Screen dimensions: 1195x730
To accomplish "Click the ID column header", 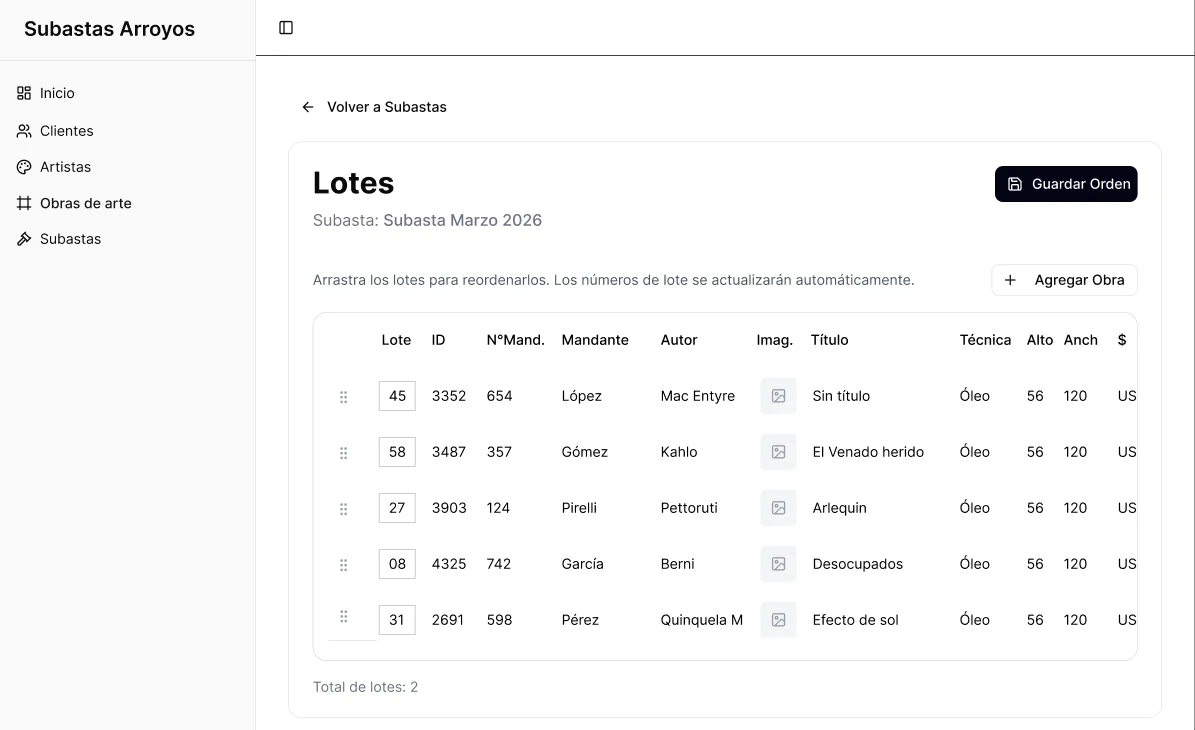I will click(x=438, y=341).
